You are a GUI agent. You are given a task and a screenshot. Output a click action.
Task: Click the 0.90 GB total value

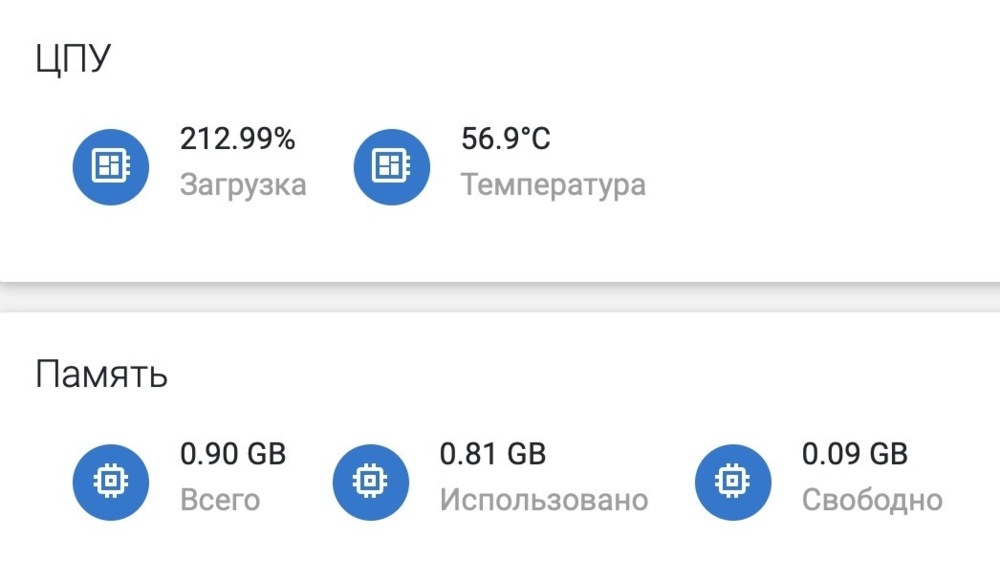coord(233,454)
